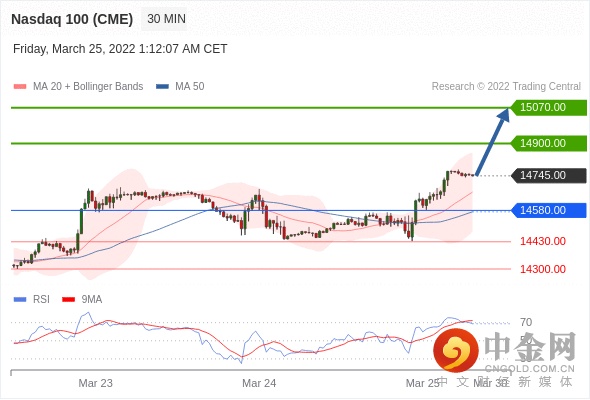This screenshot has height=400, width=590.
Task: Click the Mar 24 date axis label
Action: coord(259,383)
